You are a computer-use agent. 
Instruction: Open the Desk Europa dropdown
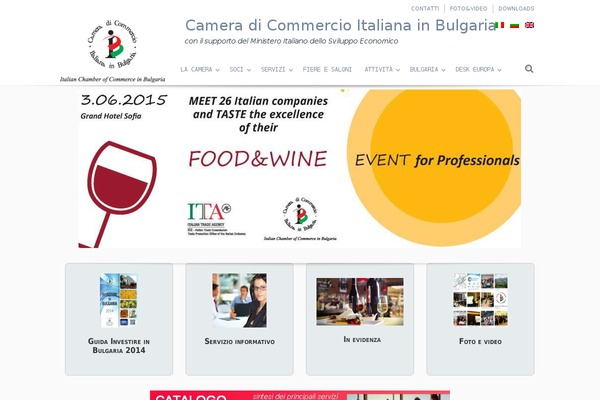478,70
